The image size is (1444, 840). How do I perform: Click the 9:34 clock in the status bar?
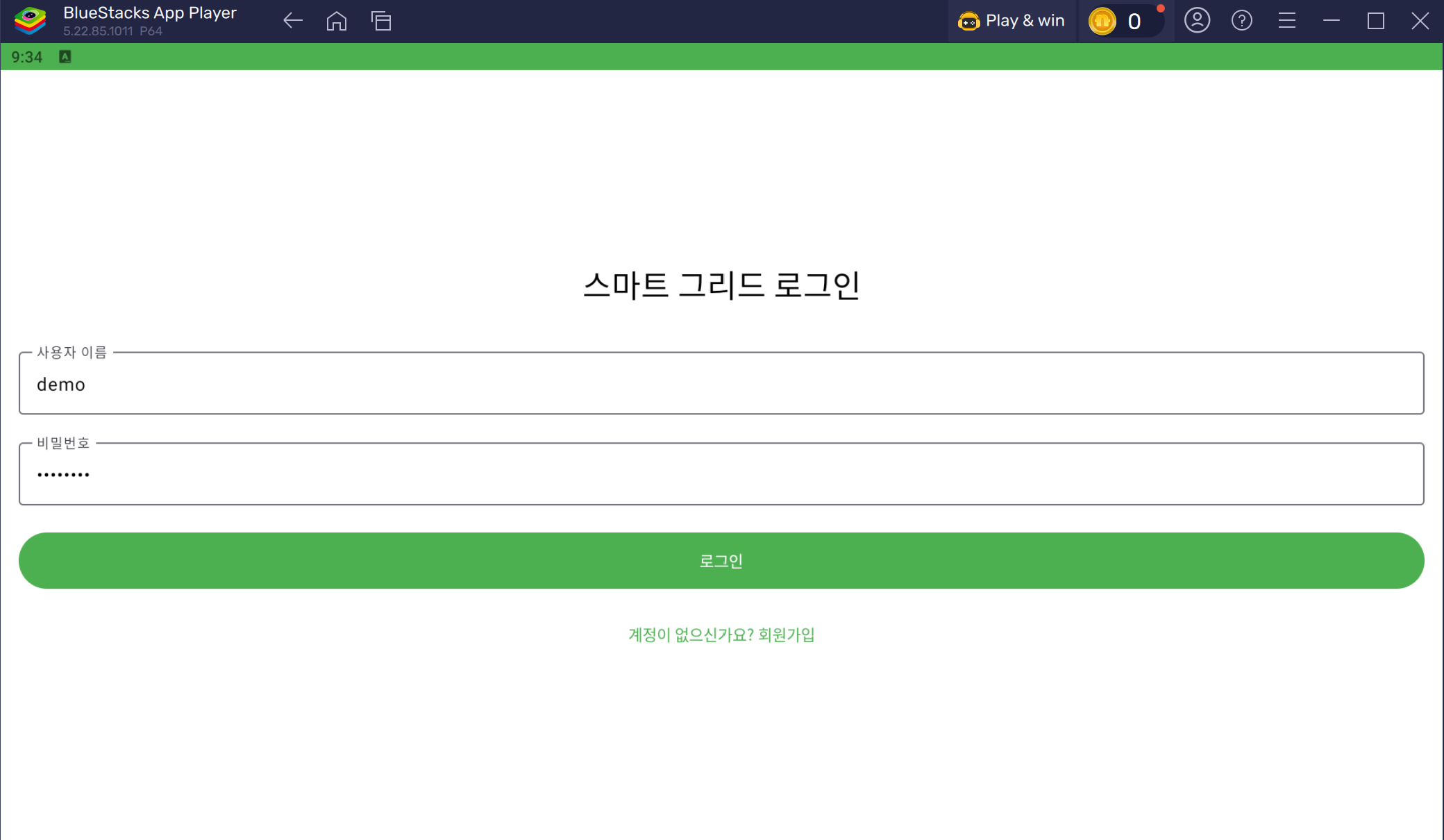click(x=27, y=57)
